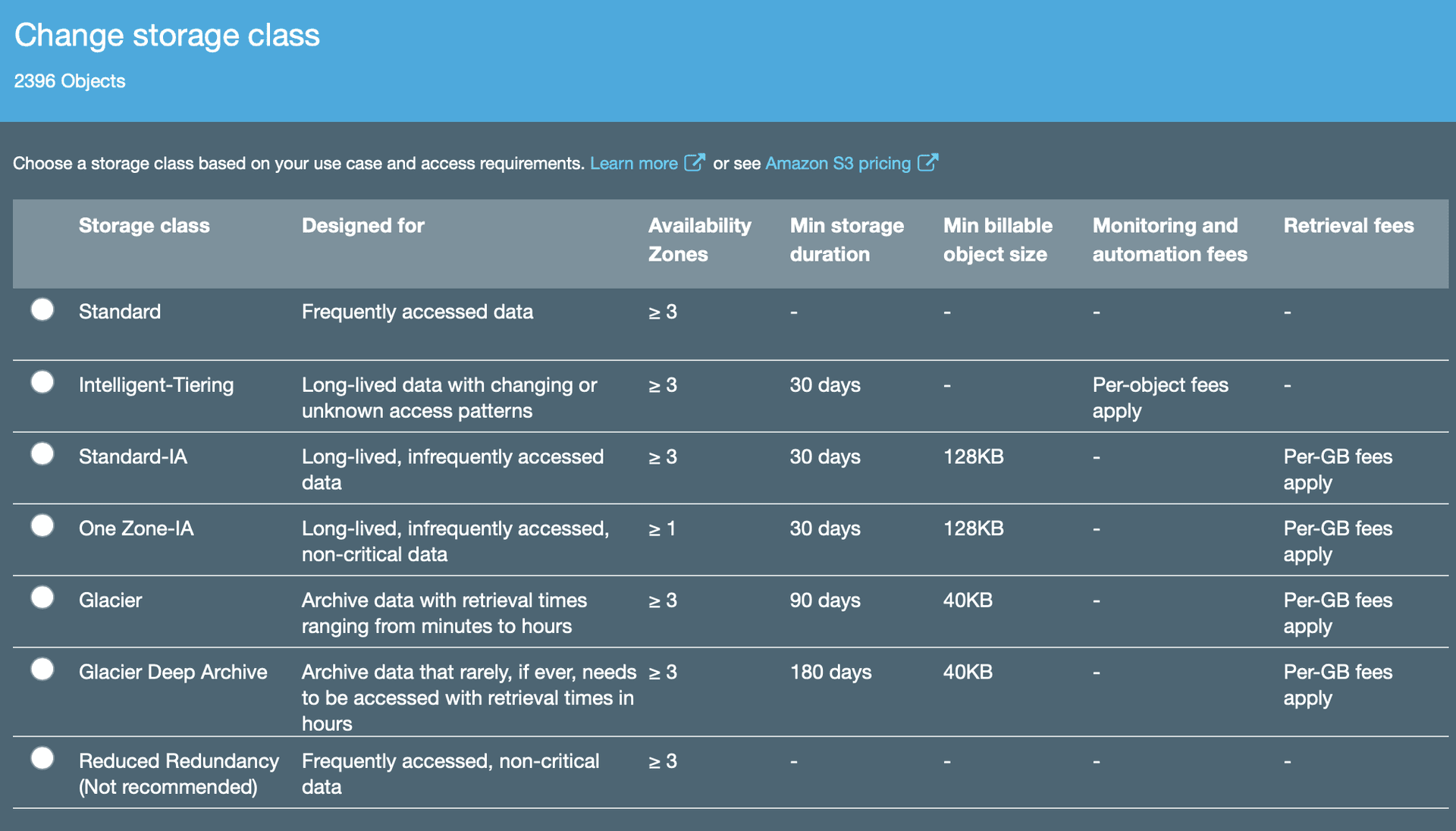The width and height of the screenshot is (1456, 831).
Task: Click external link icon beside Learn more
Action: [694, 162]
